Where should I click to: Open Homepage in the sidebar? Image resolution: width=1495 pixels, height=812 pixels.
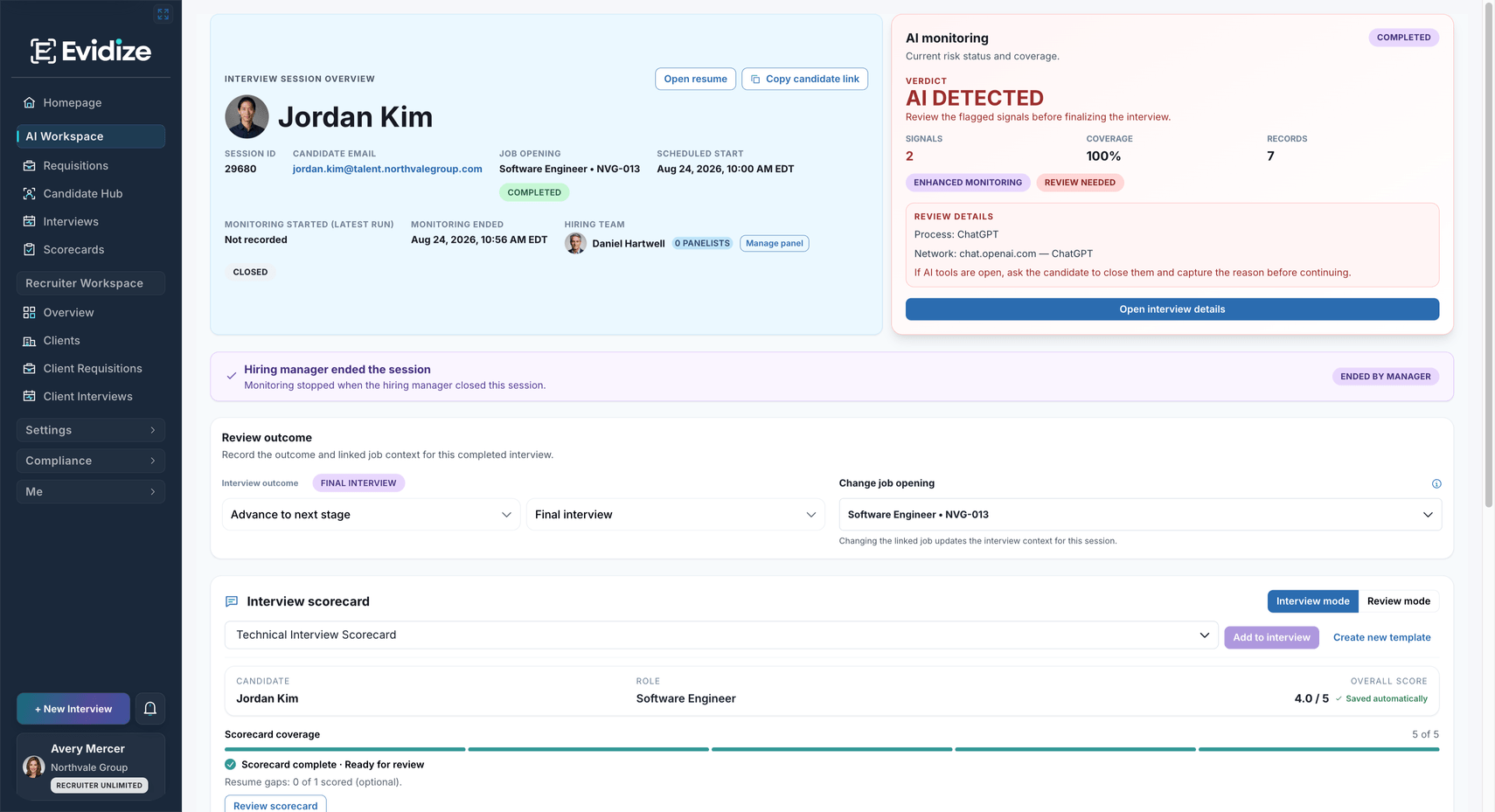click(x=91, y=102)
